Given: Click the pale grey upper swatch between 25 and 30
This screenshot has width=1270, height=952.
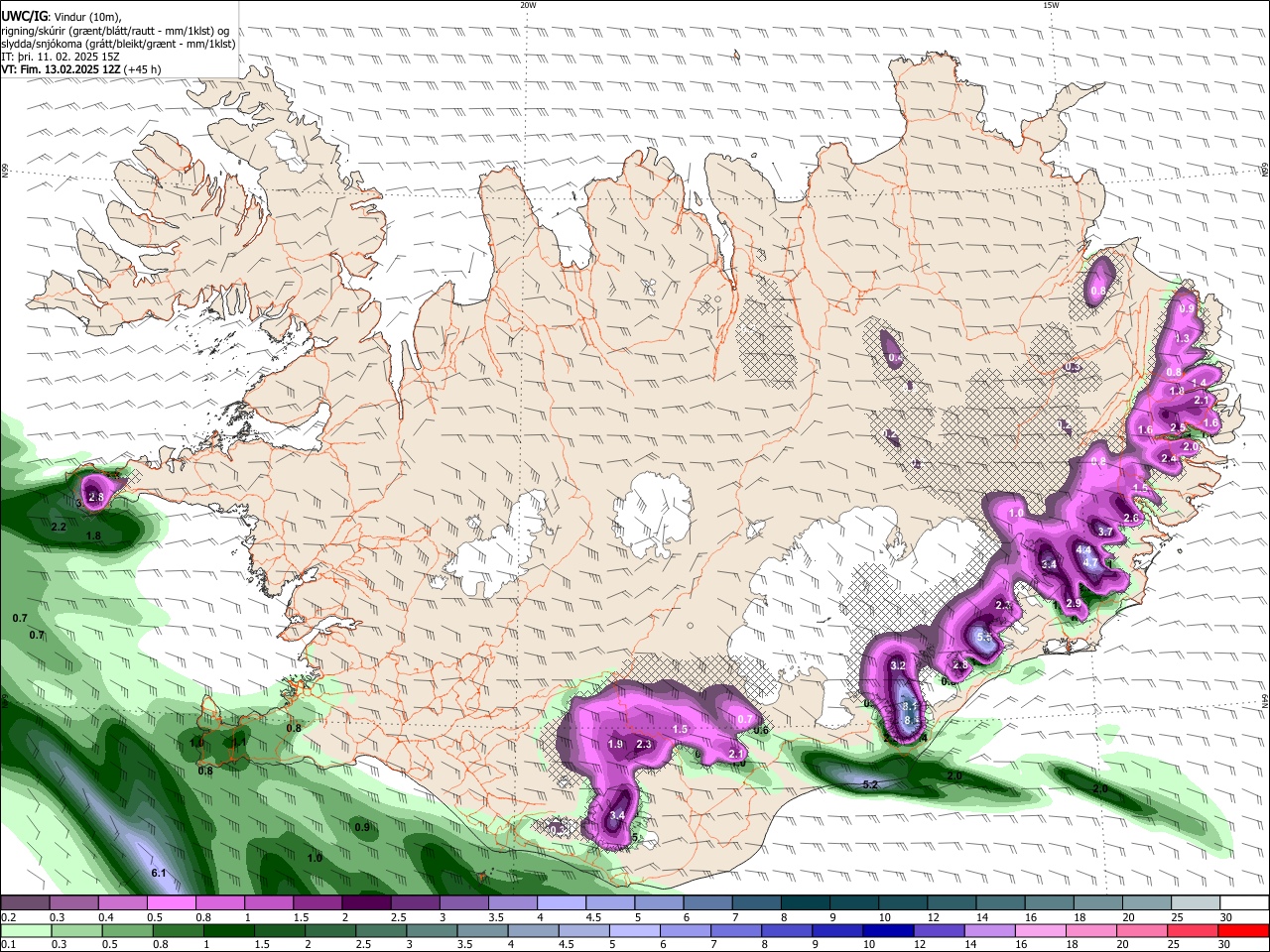Looking at the screenshot, I should pos(1195,903).
